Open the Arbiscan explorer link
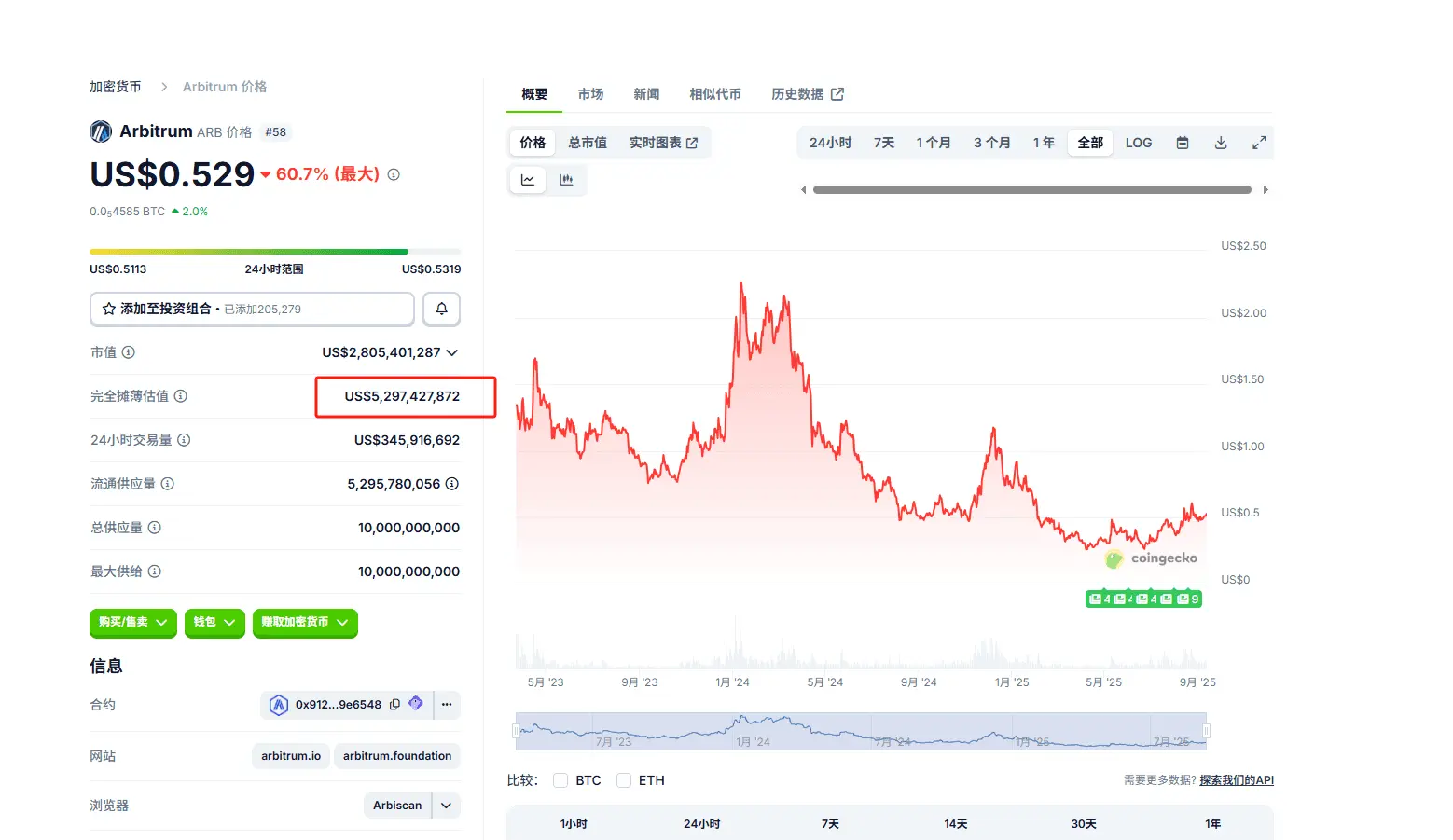This screenshot has height=840, width=1453. [x=397, y=806]
